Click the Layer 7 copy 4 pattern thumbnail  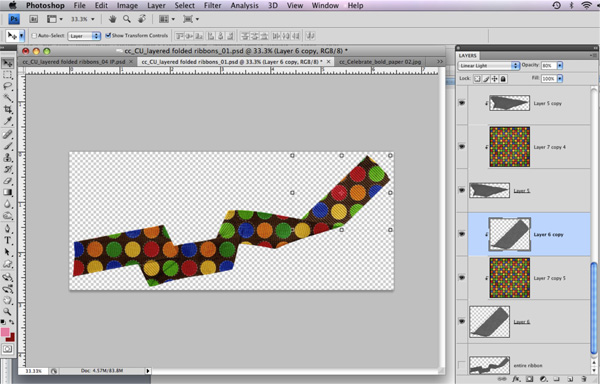click(x=510, y=147)
